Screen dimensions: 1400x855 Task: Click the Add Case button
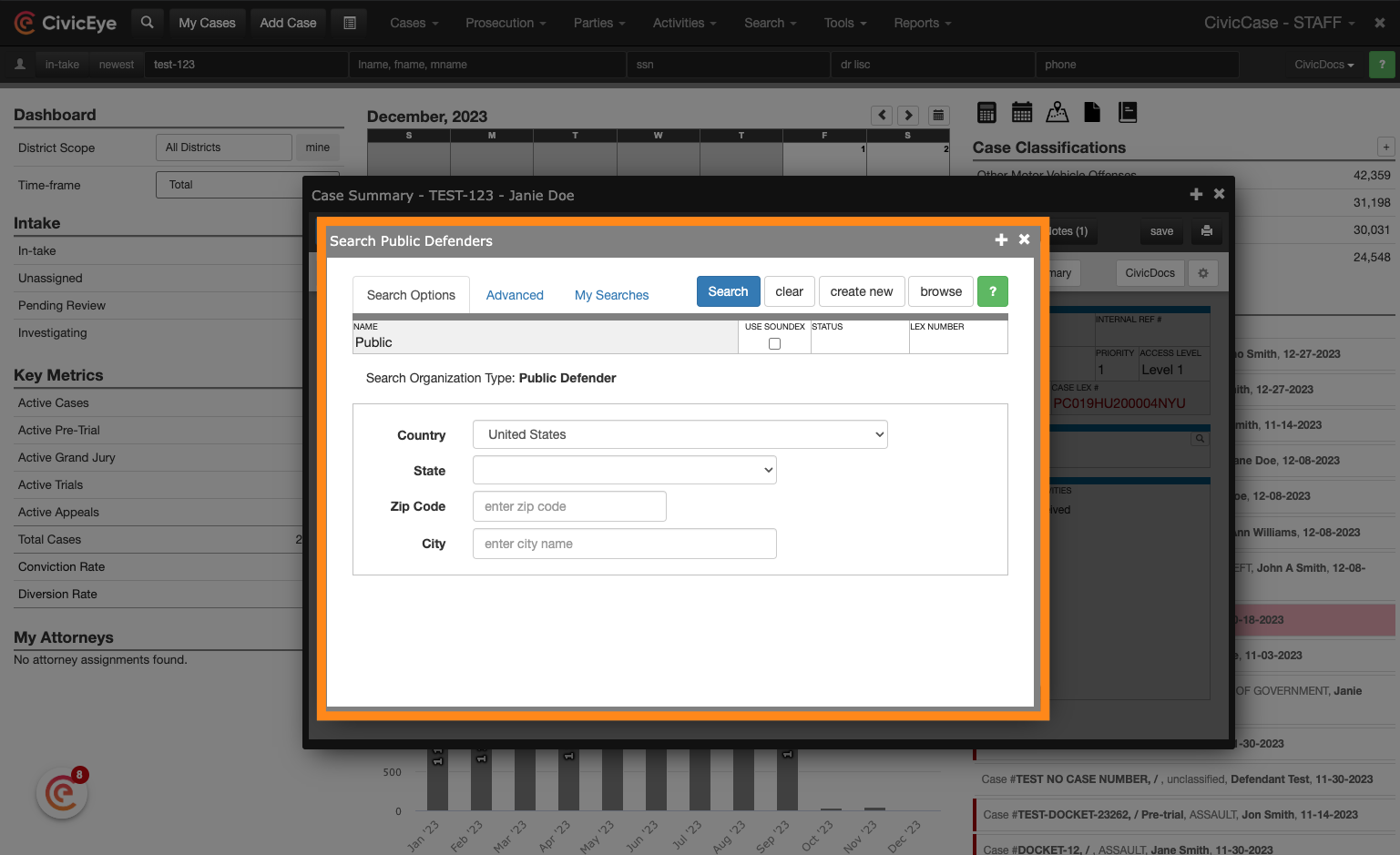(x=288, y=23)
